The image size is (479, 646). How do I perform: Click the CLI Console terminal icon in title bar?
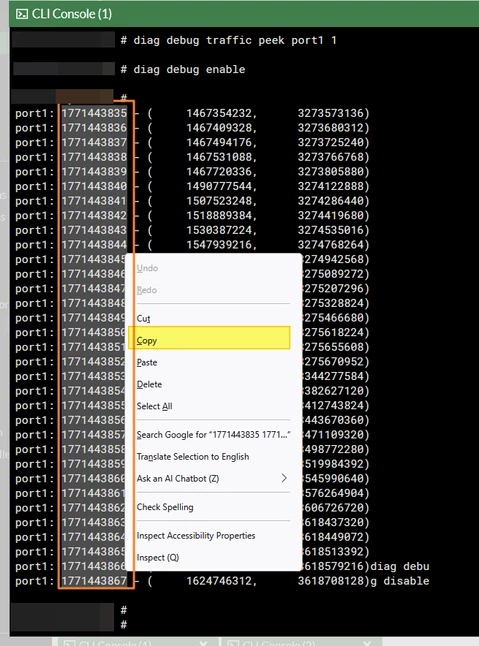21,14
